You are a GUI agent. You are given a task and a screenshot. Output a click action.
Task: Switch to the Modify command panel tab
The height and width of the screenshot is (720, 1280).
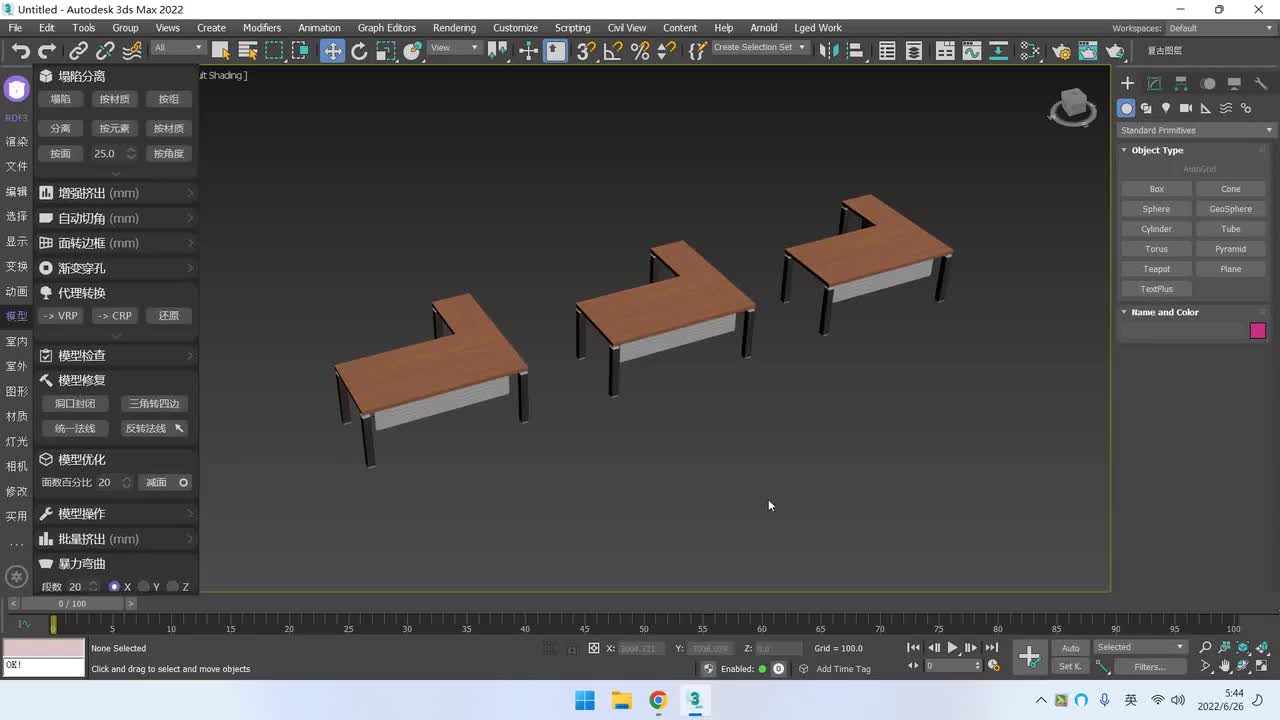(x=1154, y=84)
